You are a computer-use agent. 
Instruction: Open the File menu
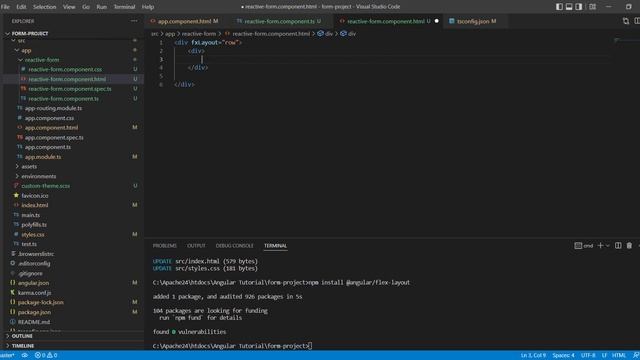pyautogui.click(x=5, y=7)
